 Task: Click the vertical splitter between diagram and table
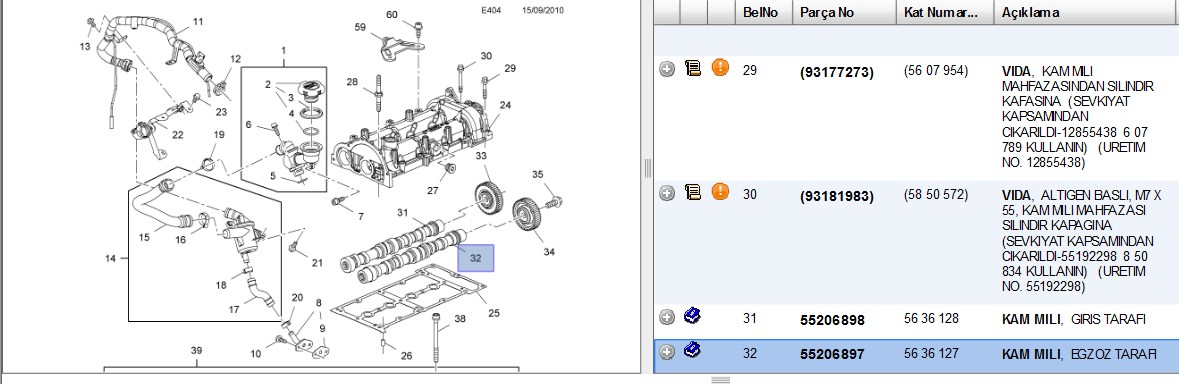[647, 168]
